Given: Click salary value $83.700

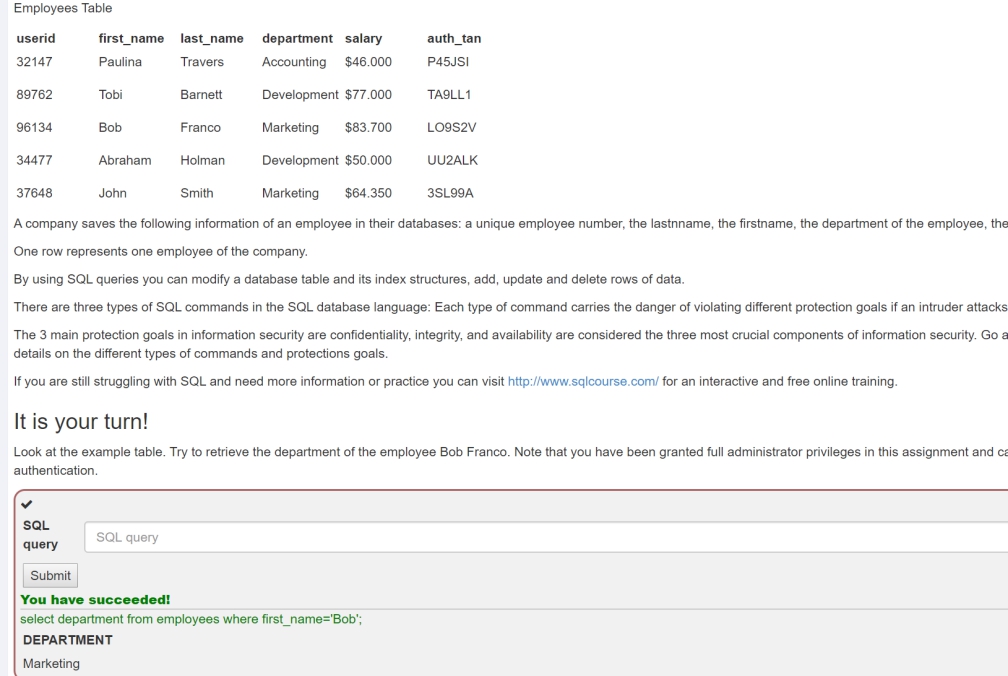Looking at the screenshot, I should pyautogui.click(x=368, y=127).
